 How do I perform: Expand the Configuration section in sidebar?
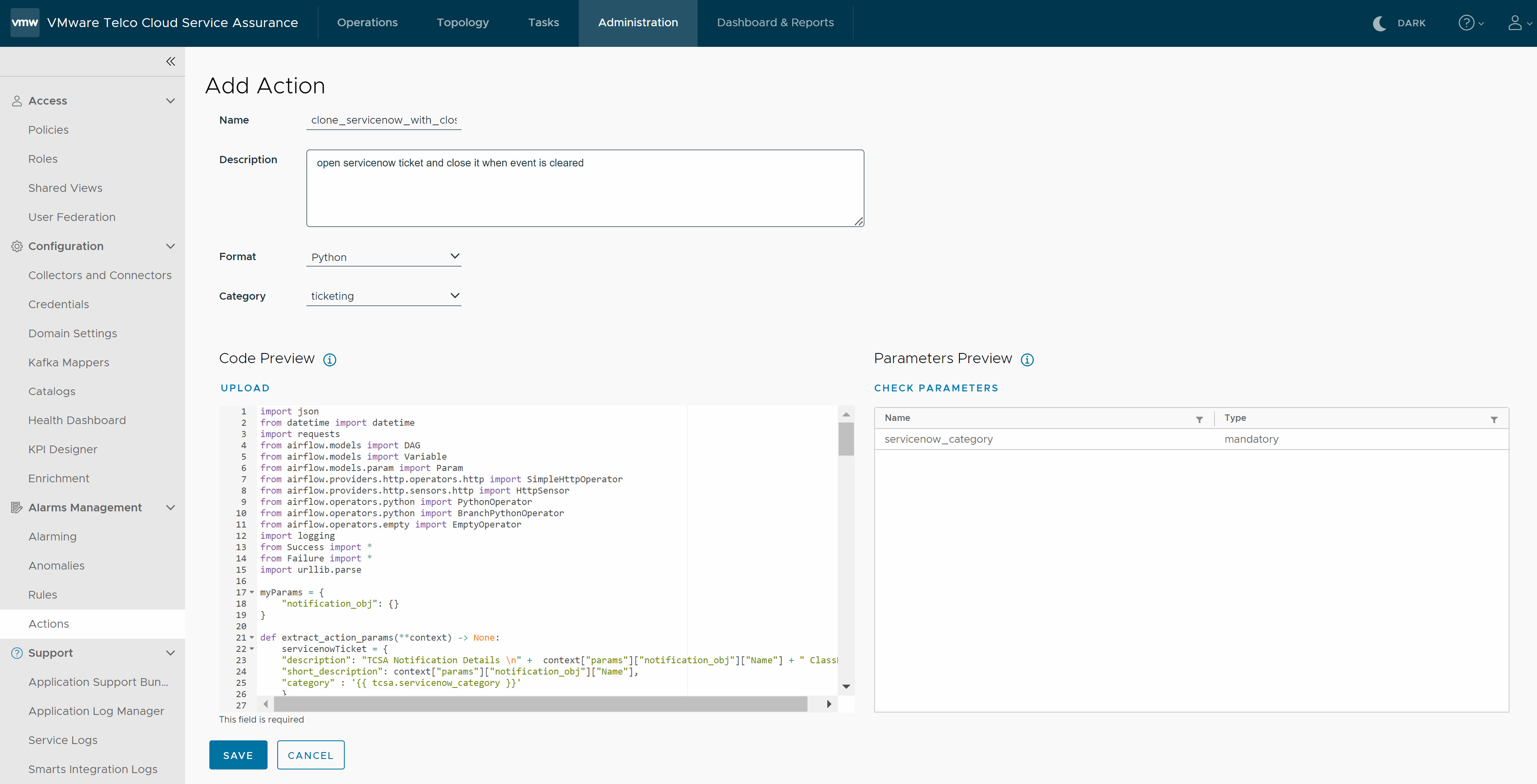pyautogui.click(x=170, y=246)
